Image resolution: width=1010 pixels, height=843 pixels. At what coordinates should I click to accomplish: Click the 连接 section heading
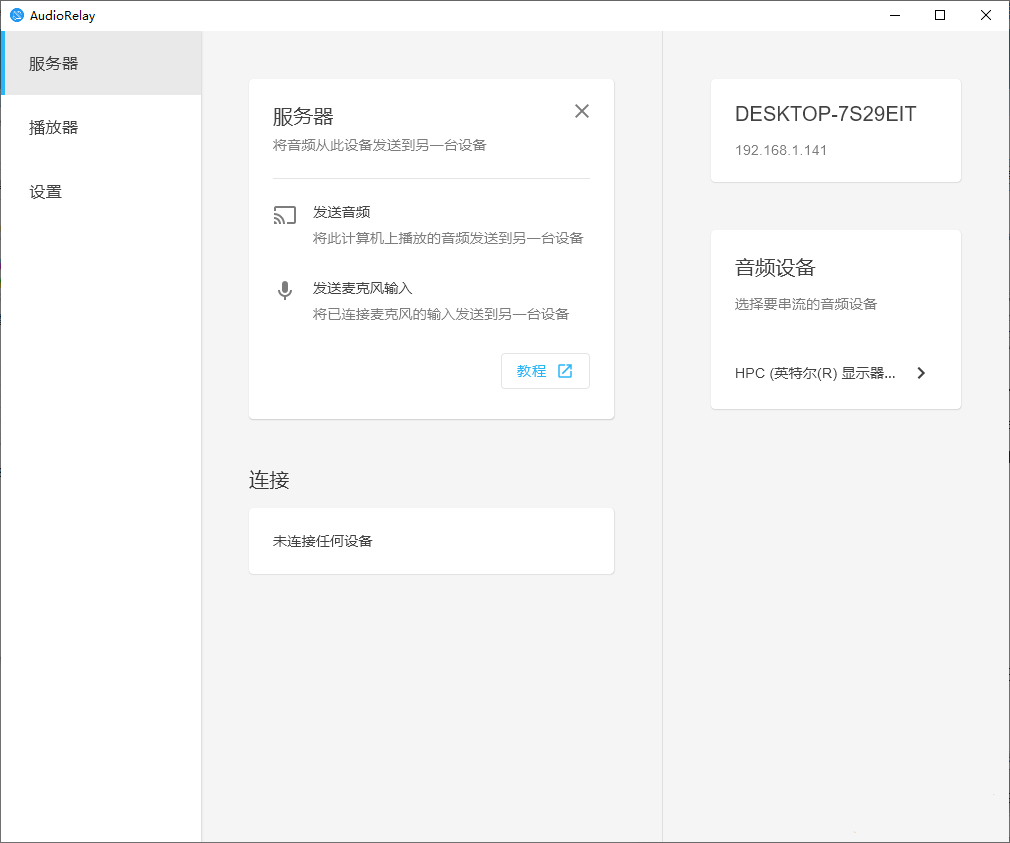click(269, 480)
